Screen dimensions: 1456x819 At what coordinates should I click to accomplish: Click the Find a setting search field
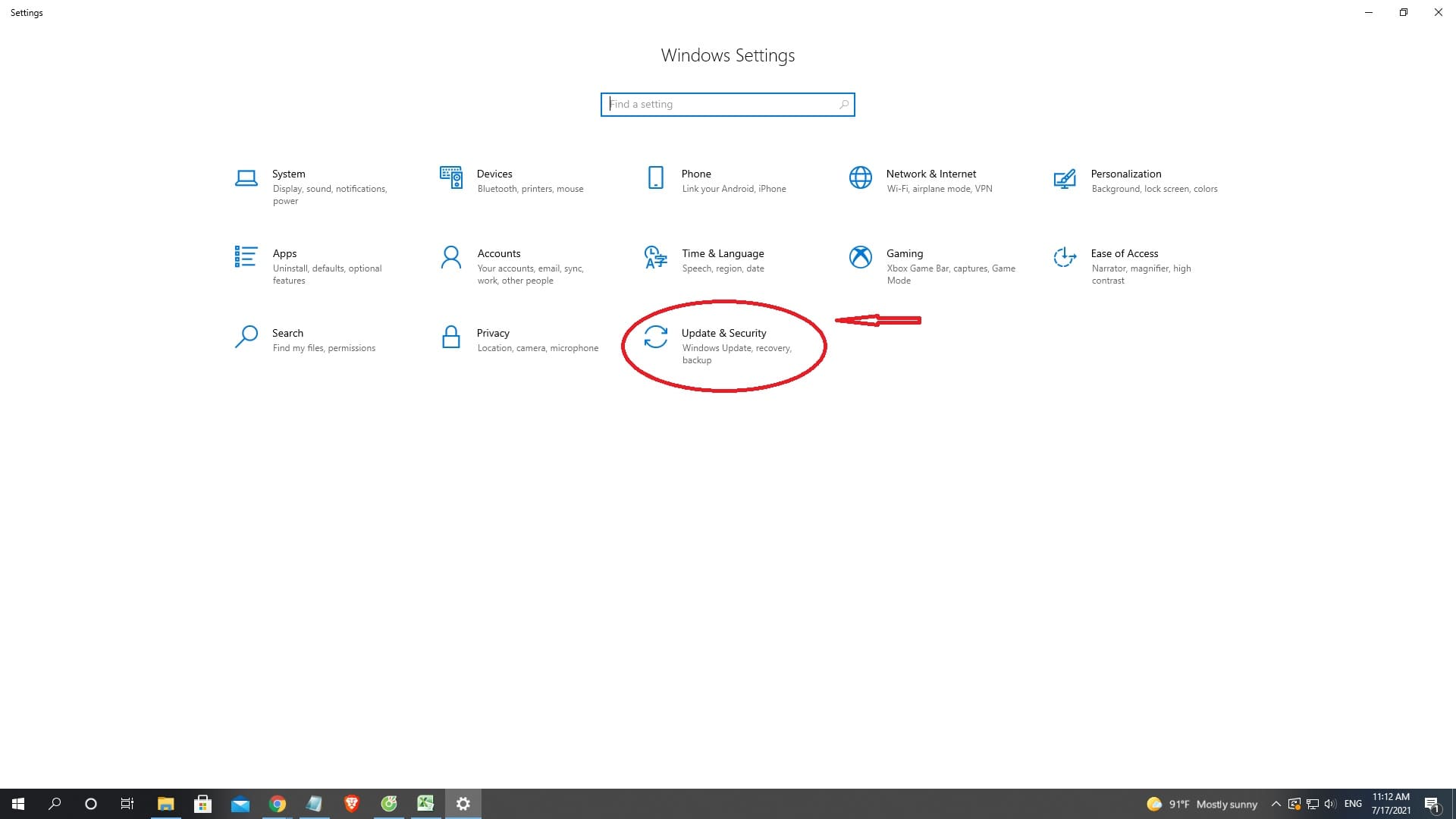coord(727,105)
